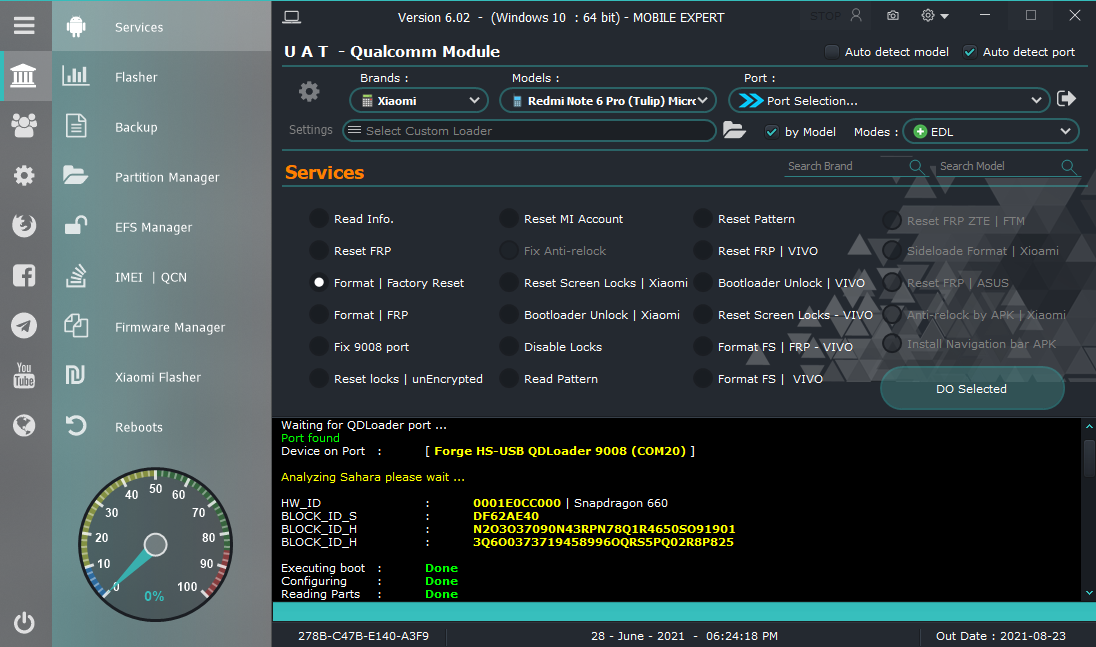Select Format | Factory Reset radio option
The image size is (1096, 647).
coord(319,283)
